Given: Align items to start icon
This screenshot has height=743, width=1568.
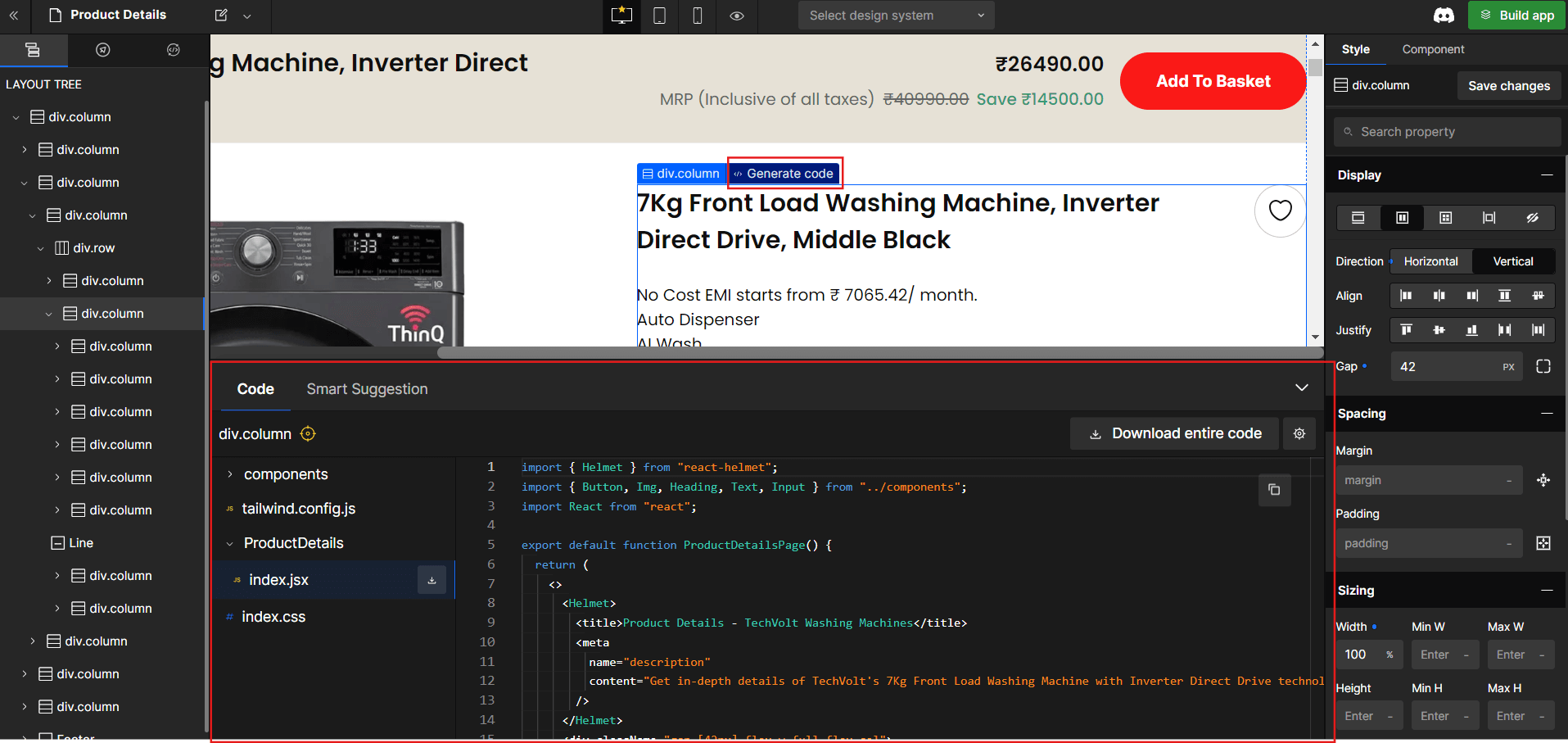Looking at the screenshot, I should [x=1406, y=296].
